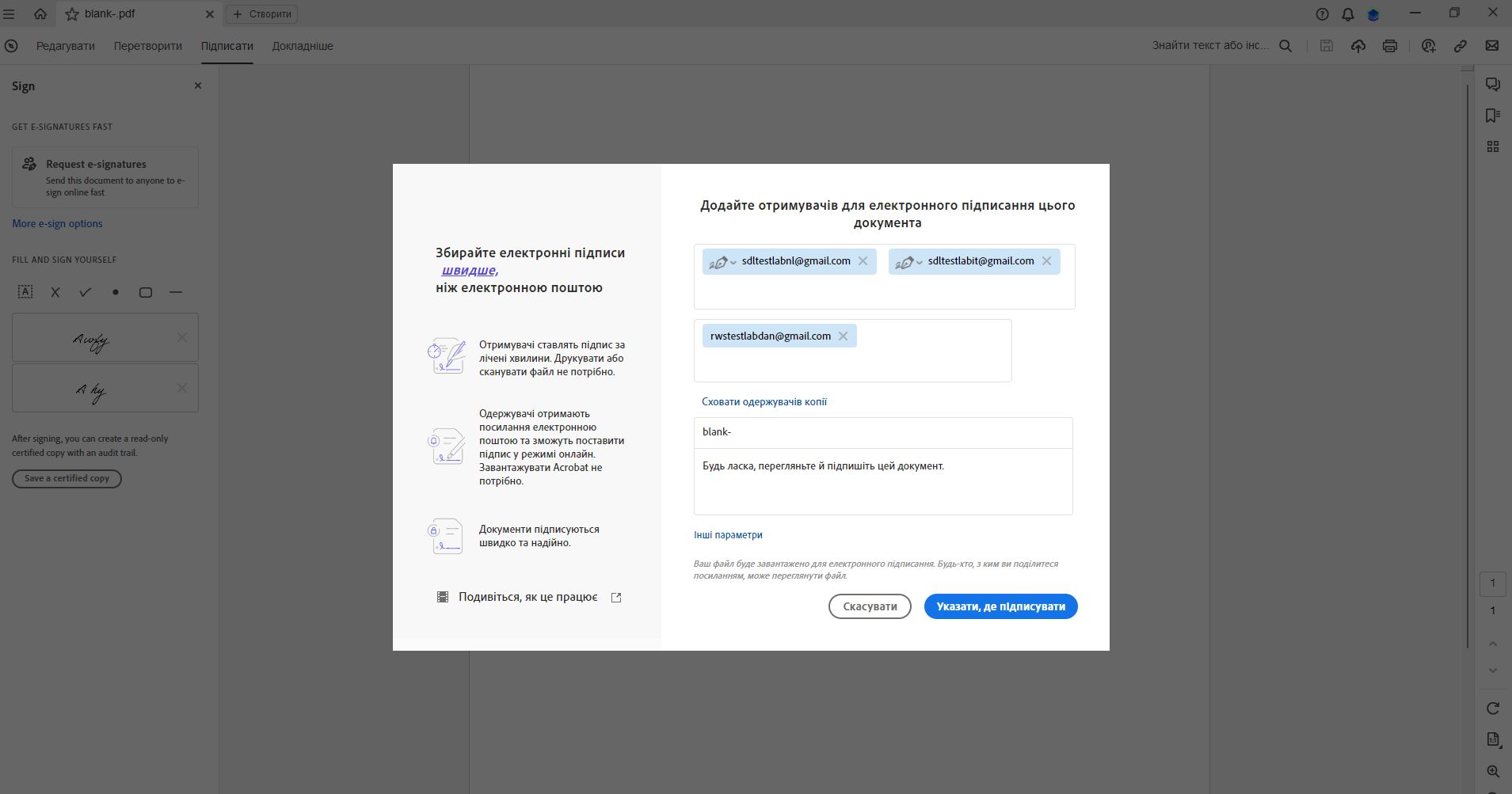Select the checkmark annotation tool
The width and height of the screenshot is (1512, 794).
(x=85, y=292)
